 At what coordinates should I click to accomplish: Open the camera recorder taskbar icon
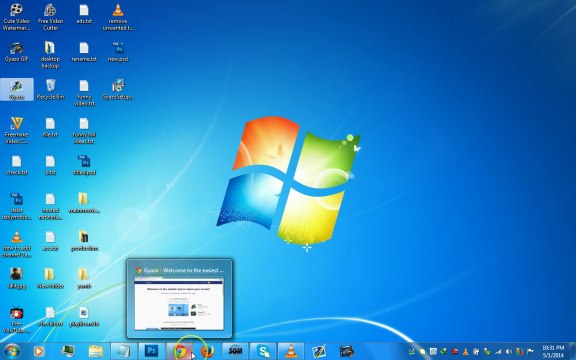tap(346, 352)
